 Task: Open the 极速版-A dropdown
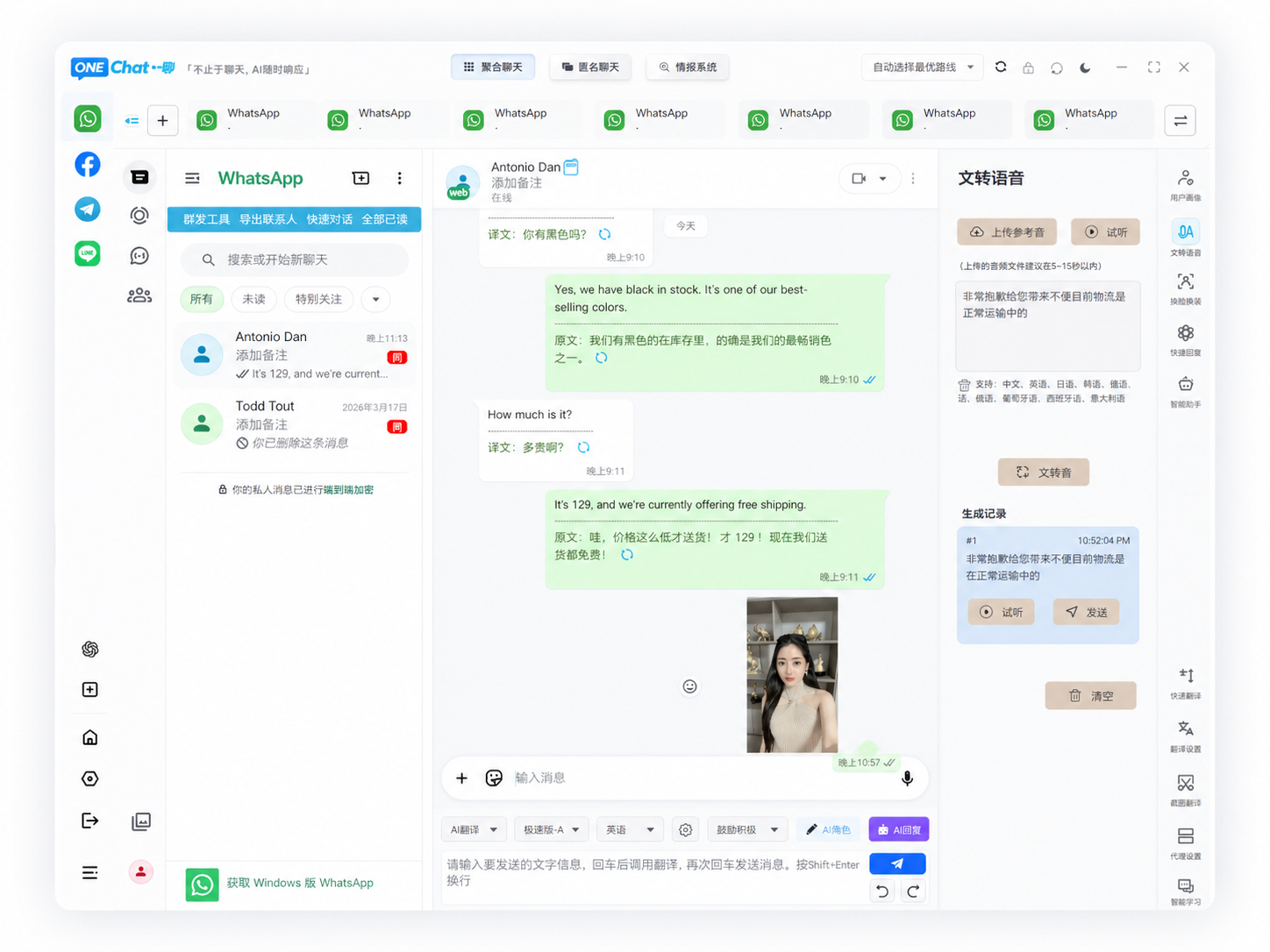click(x=552, y=829)
